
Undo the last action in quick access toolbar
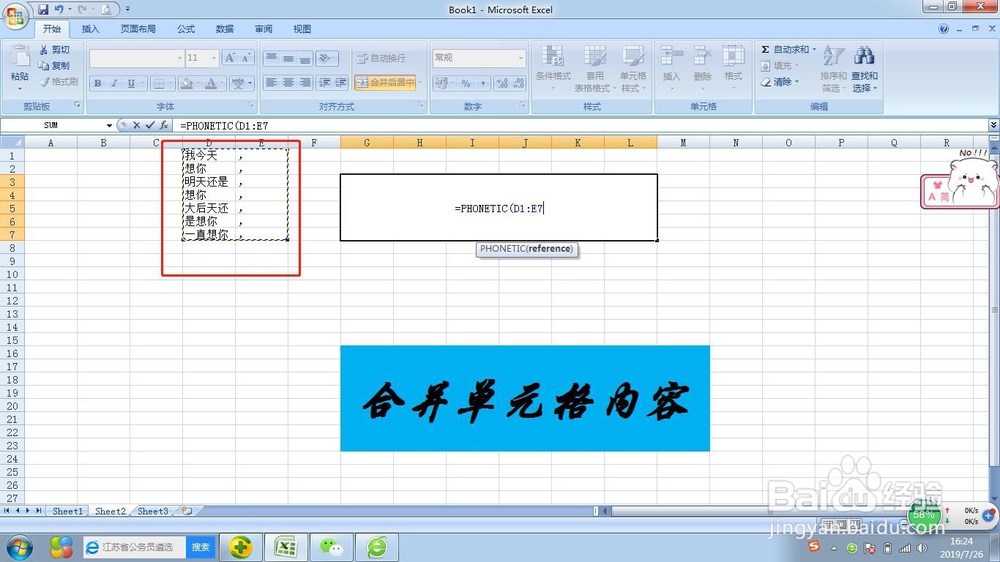point(59,9)
